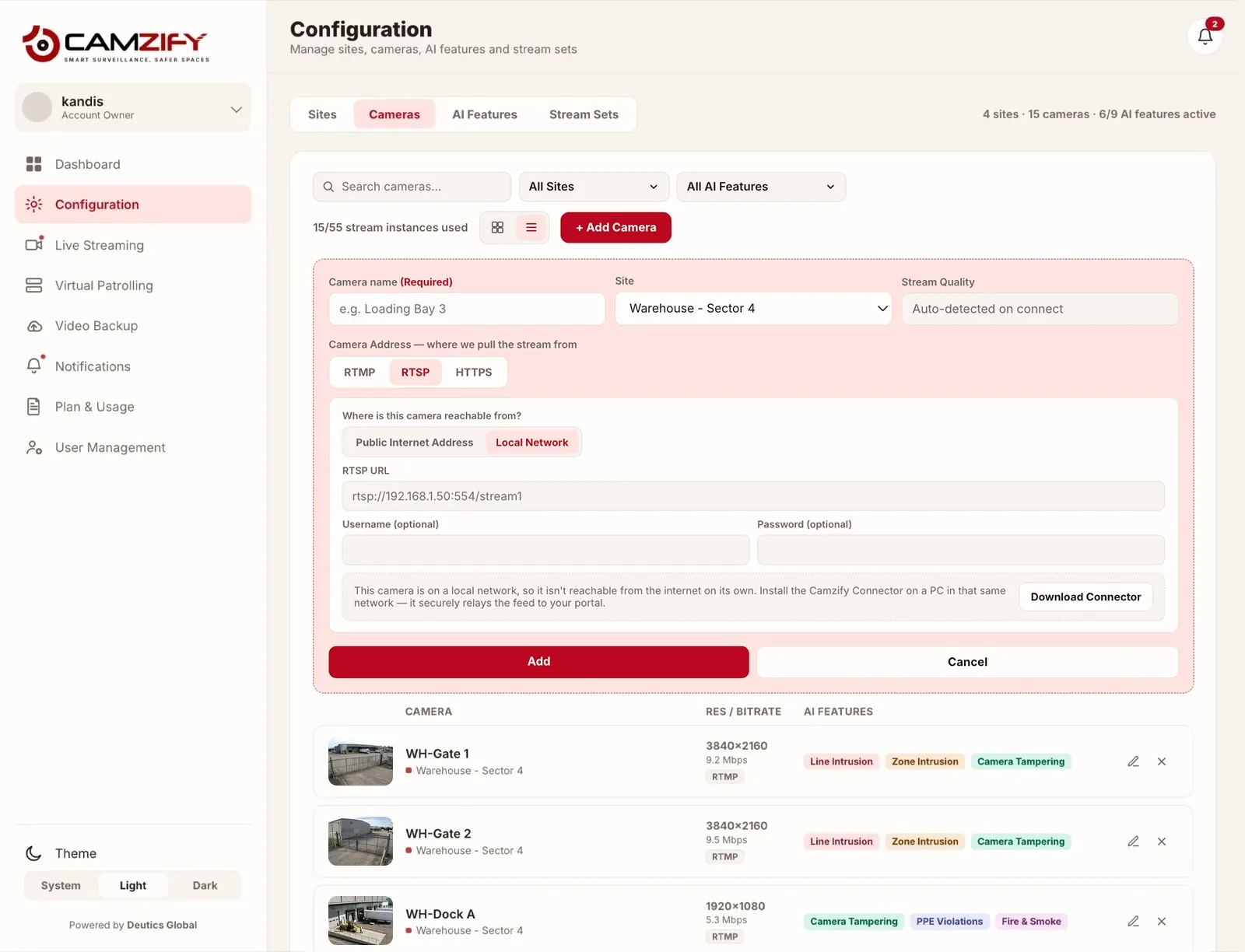Switch to list view layout
Viewport: 1245px width, 952px height.
(531, 227)
